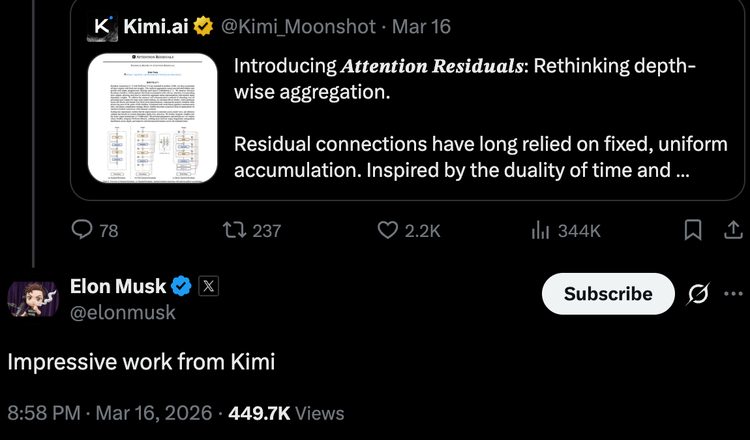Subscribe to Elon Musk

(x=608, y=294)
